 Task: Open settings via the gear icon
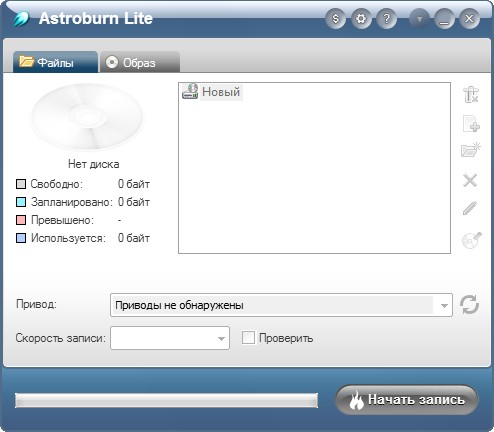point(361,19)
